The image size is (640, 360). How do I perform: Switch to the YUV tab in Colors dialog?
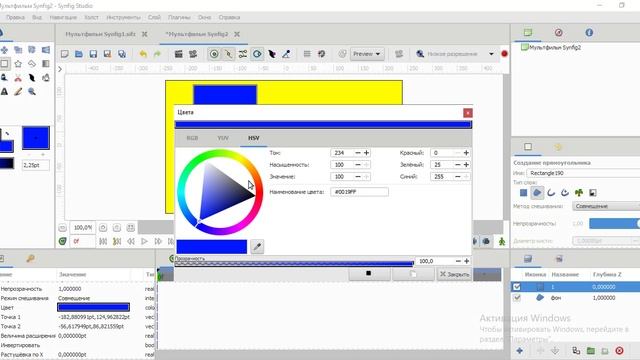pos(223,138)
